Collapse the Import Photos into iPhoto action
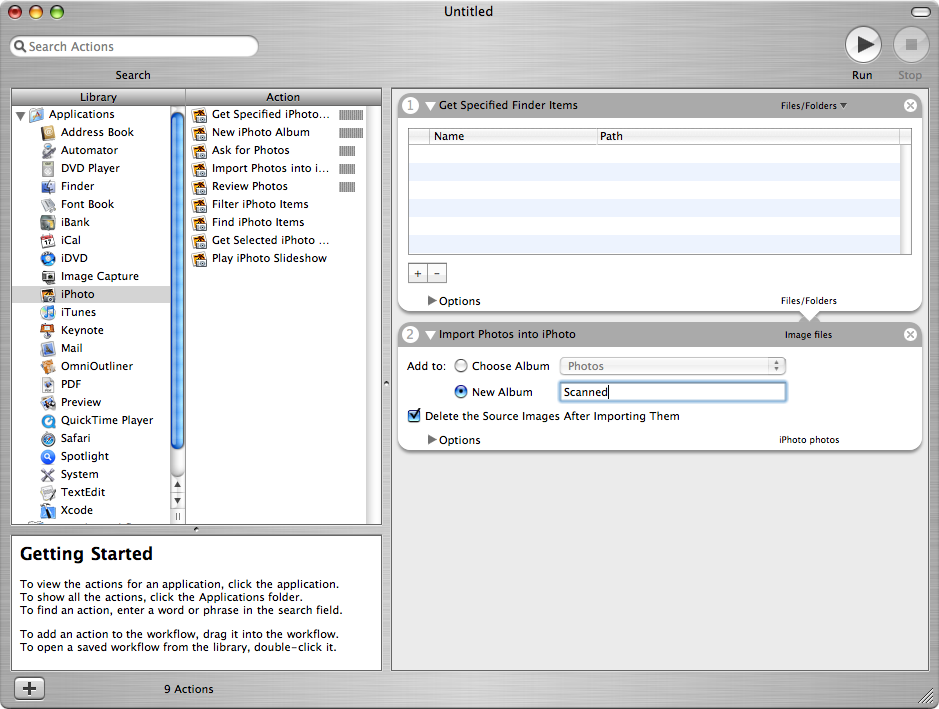 click(430, 335)
